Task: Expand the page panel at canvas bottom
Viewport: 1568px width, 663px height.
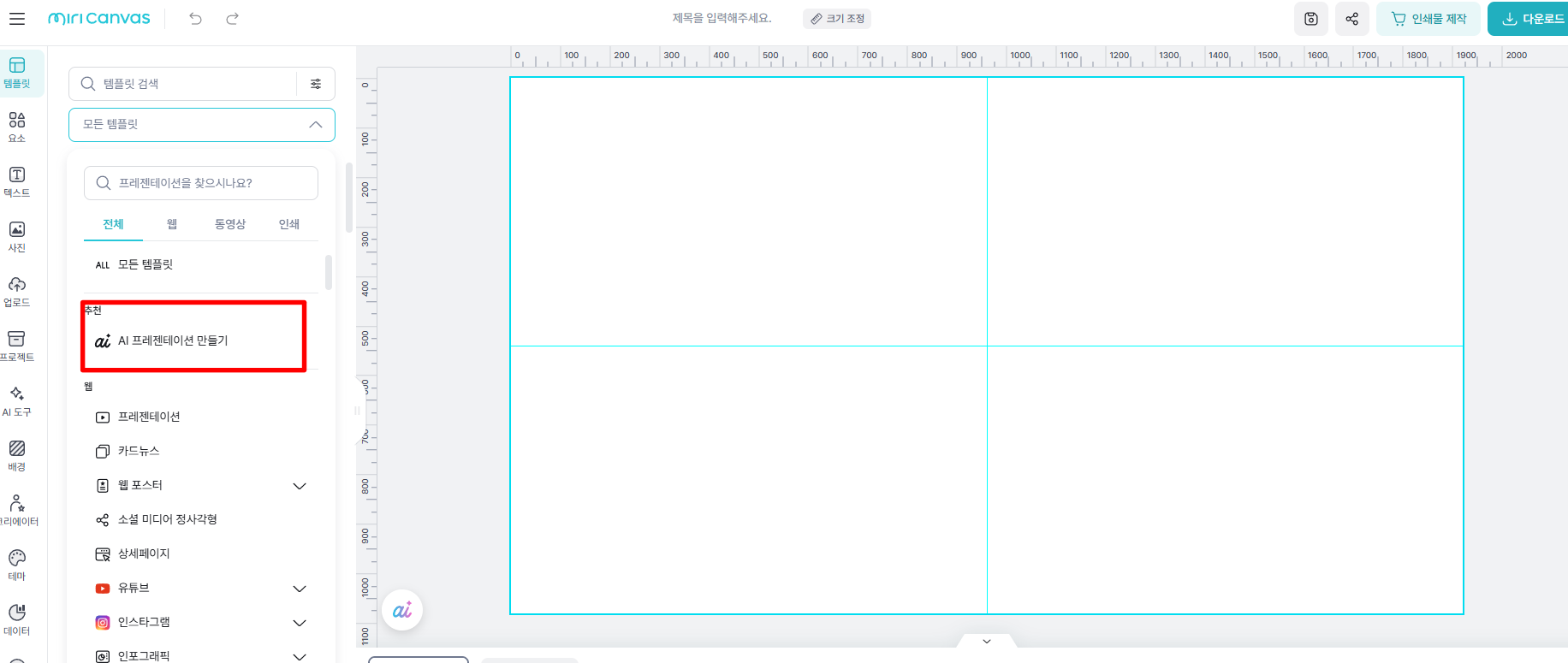Action: [x=987, y=641]
